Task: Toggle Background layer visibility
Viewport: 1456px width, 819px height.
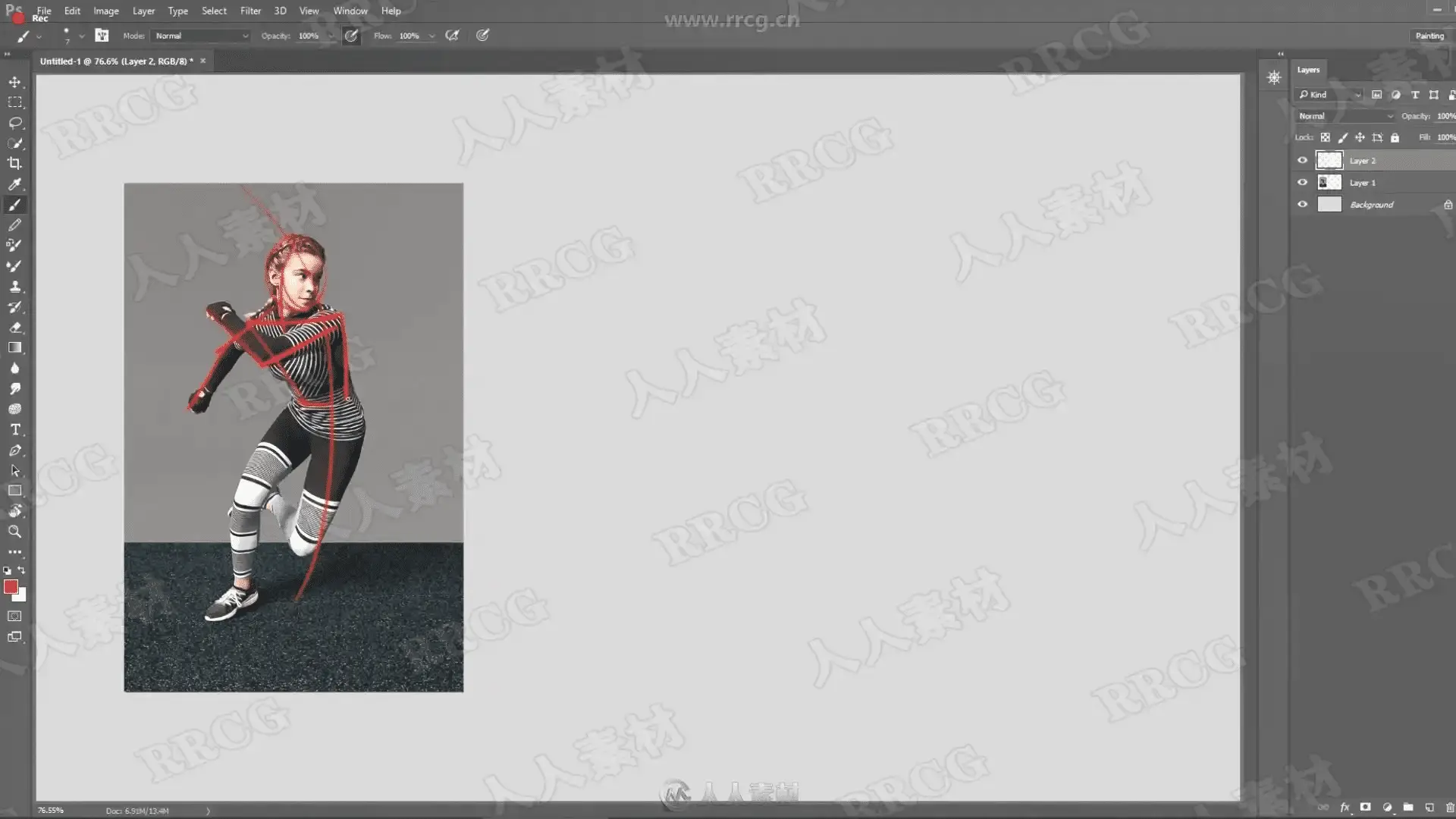Action: [1302, 204]
